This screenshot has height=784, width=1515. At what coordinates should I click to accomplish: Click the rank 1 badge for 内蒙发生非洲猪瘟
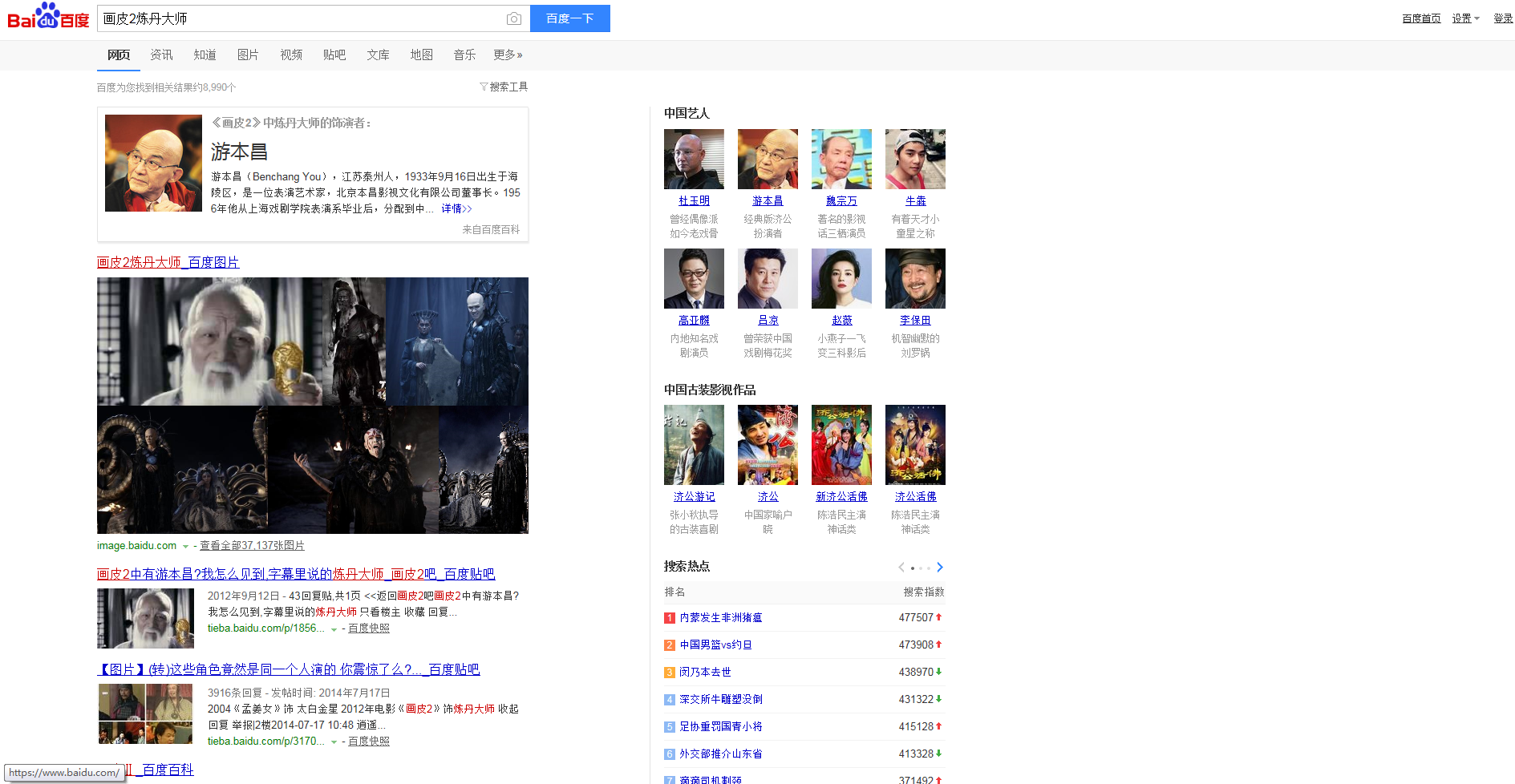(670, 618)
